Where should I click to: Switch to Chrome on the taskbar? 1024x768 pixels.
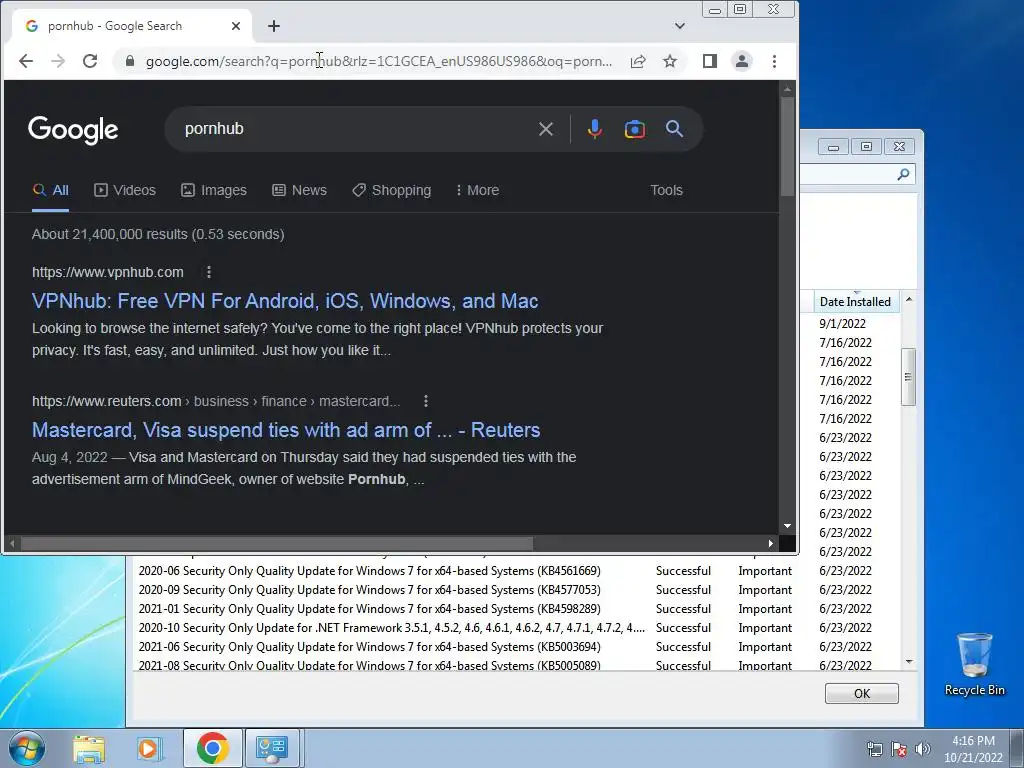212,748
